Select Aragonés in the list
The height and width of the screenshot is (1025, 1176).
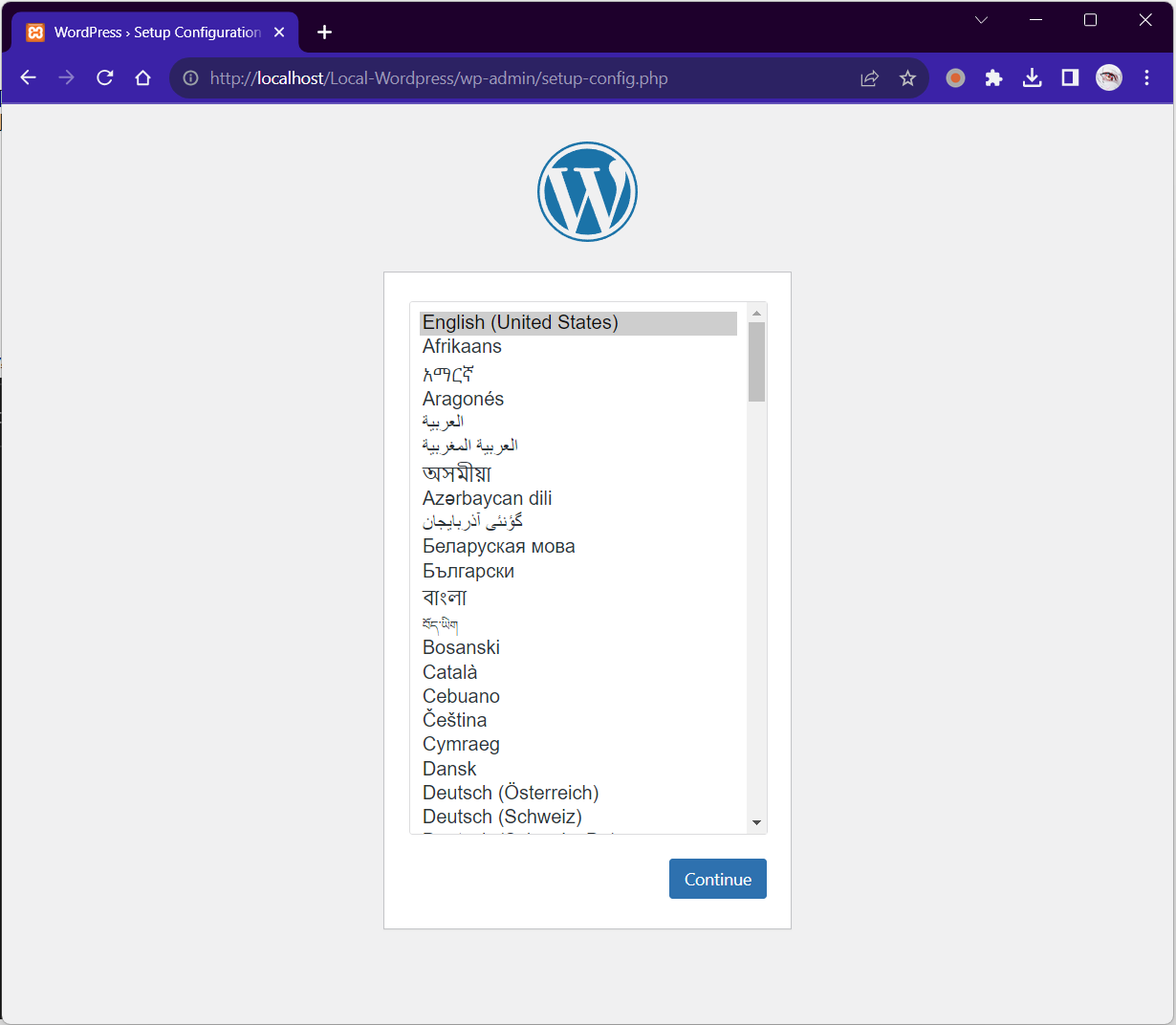pyautogui.click(x=578, y=399)
